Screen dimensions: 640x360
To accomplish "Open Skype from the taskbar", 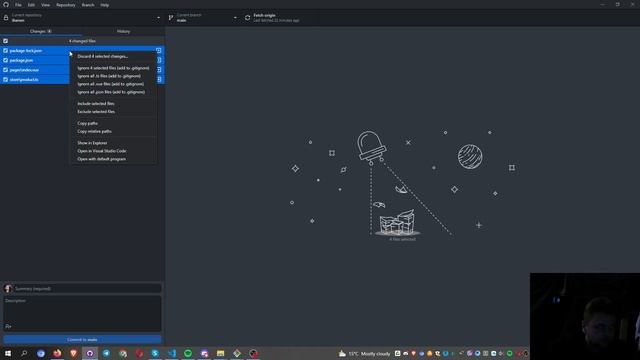I will (155, 353).
